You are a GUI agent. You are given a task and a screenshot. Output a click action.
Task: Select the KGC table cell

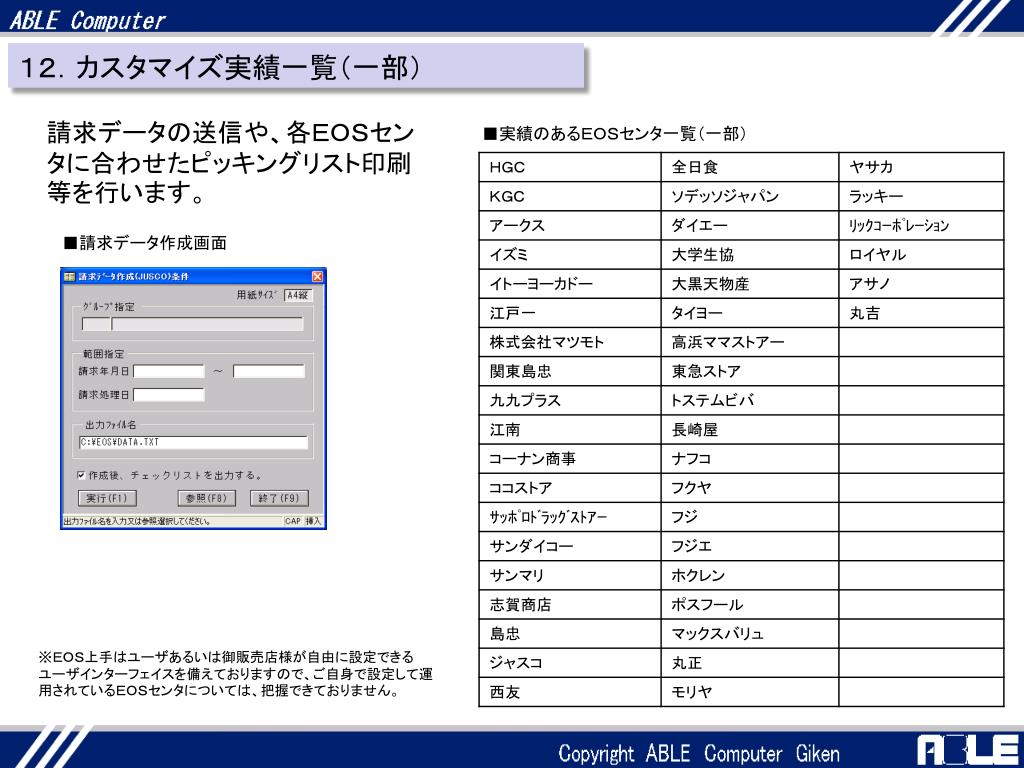(x=569, y=197)
